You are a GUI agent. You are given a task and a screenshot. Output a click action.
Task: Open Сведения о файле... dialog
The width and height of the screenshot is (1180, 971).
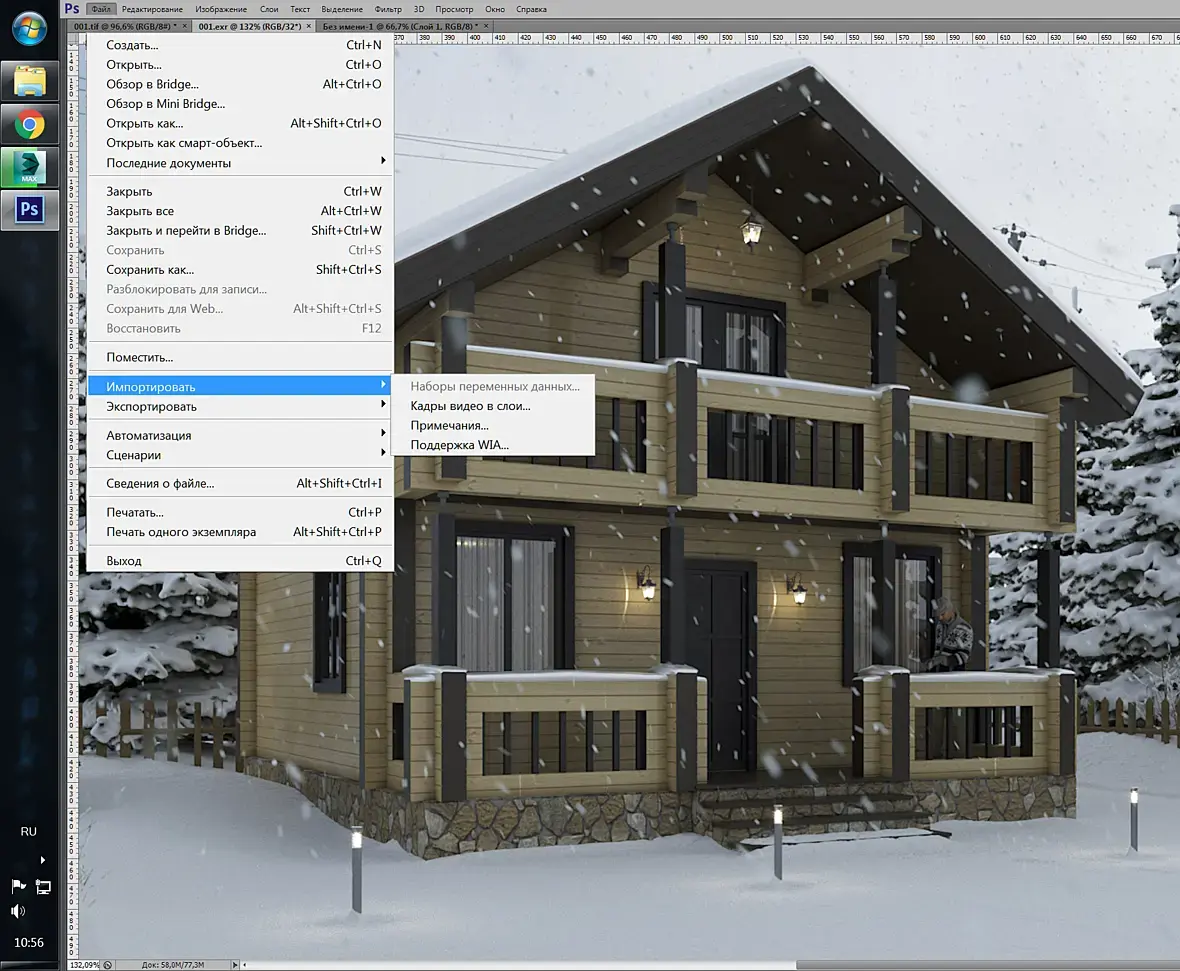(240, 483)
